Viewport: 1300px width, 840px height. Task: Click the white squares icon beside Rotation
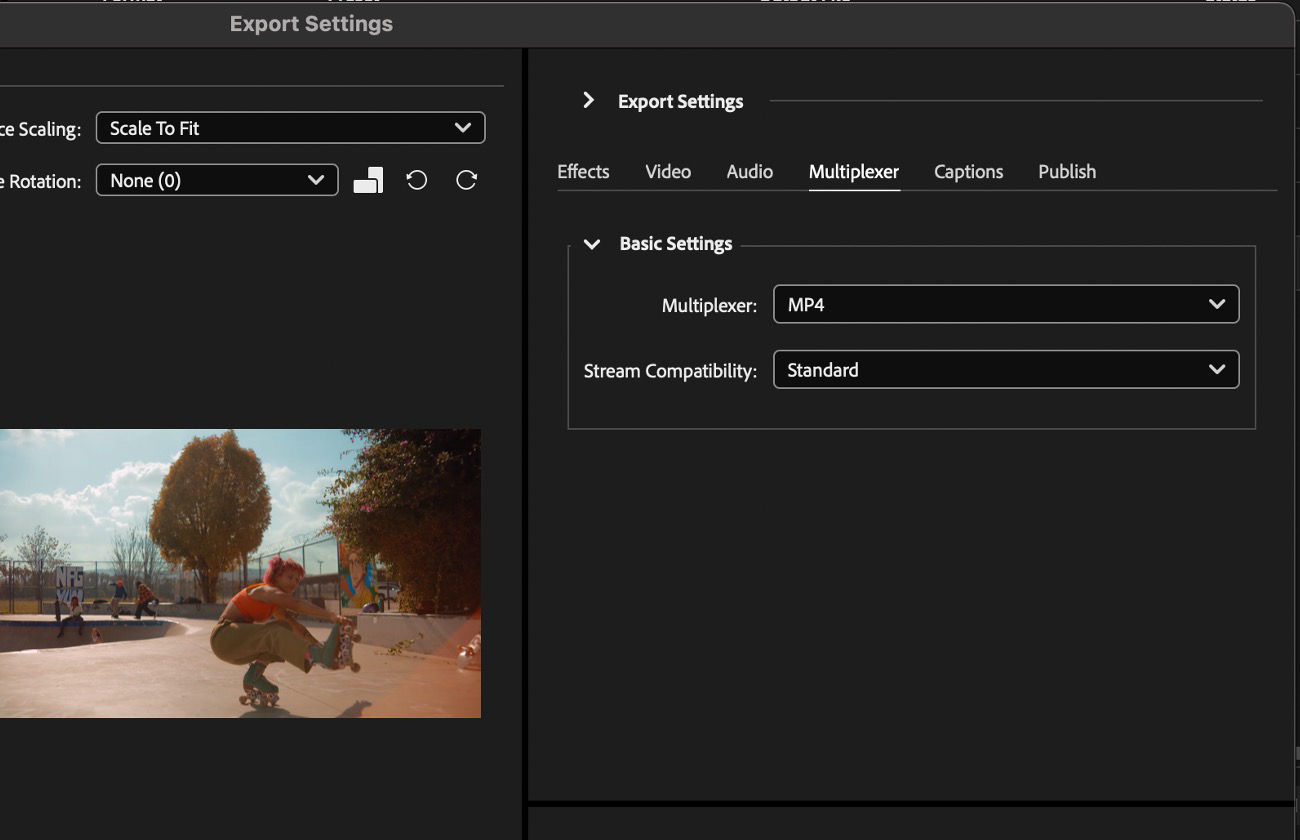(368, 181)
